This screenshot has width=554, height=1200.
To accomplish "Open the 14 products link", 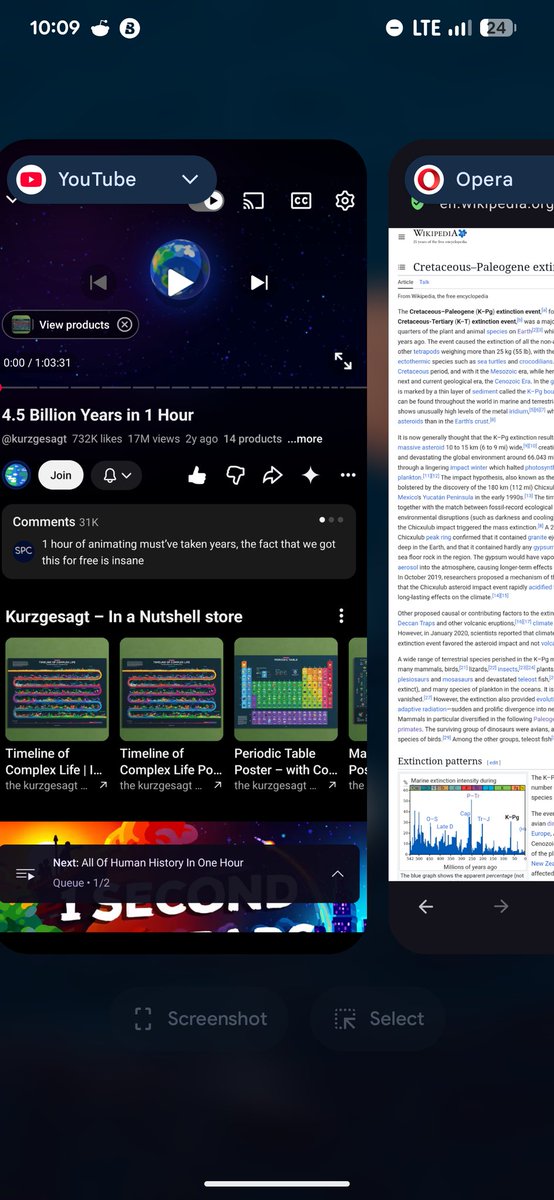I will [252, 439].
